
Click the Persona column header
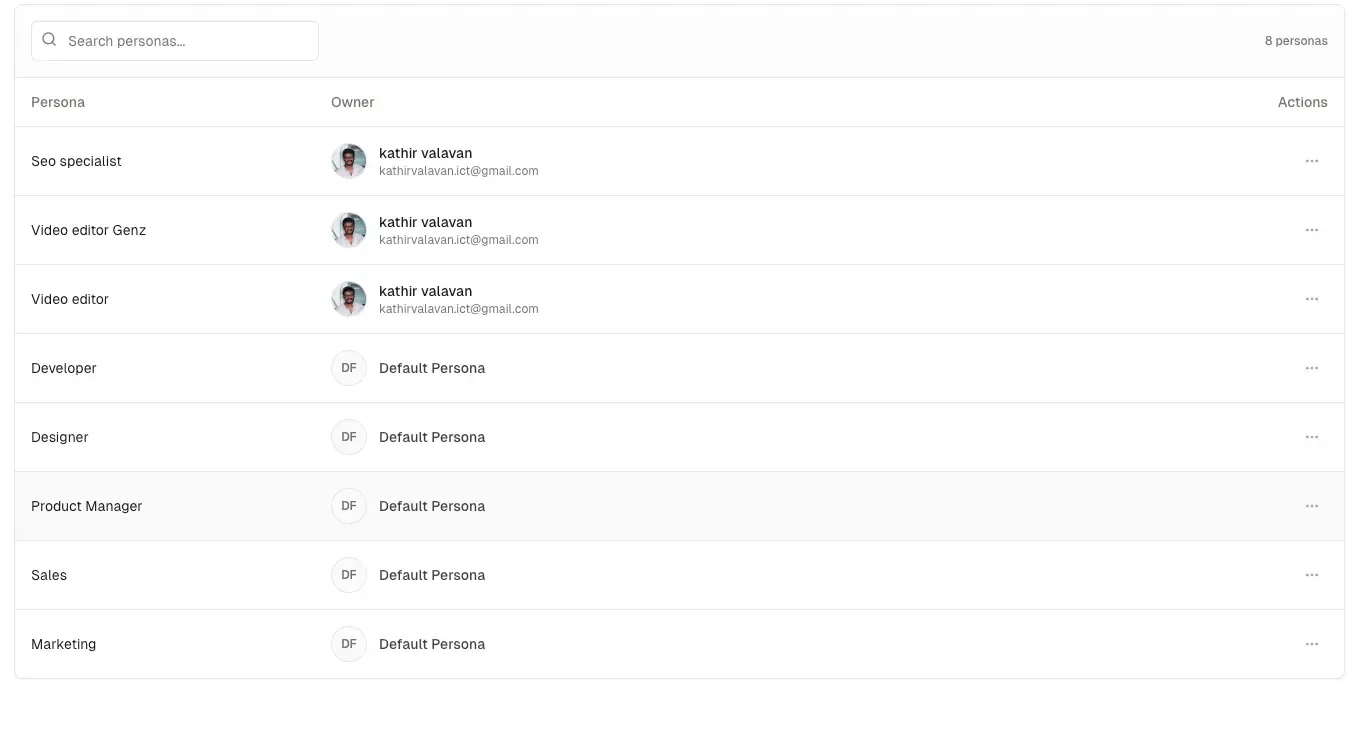[x=58, y=102]
